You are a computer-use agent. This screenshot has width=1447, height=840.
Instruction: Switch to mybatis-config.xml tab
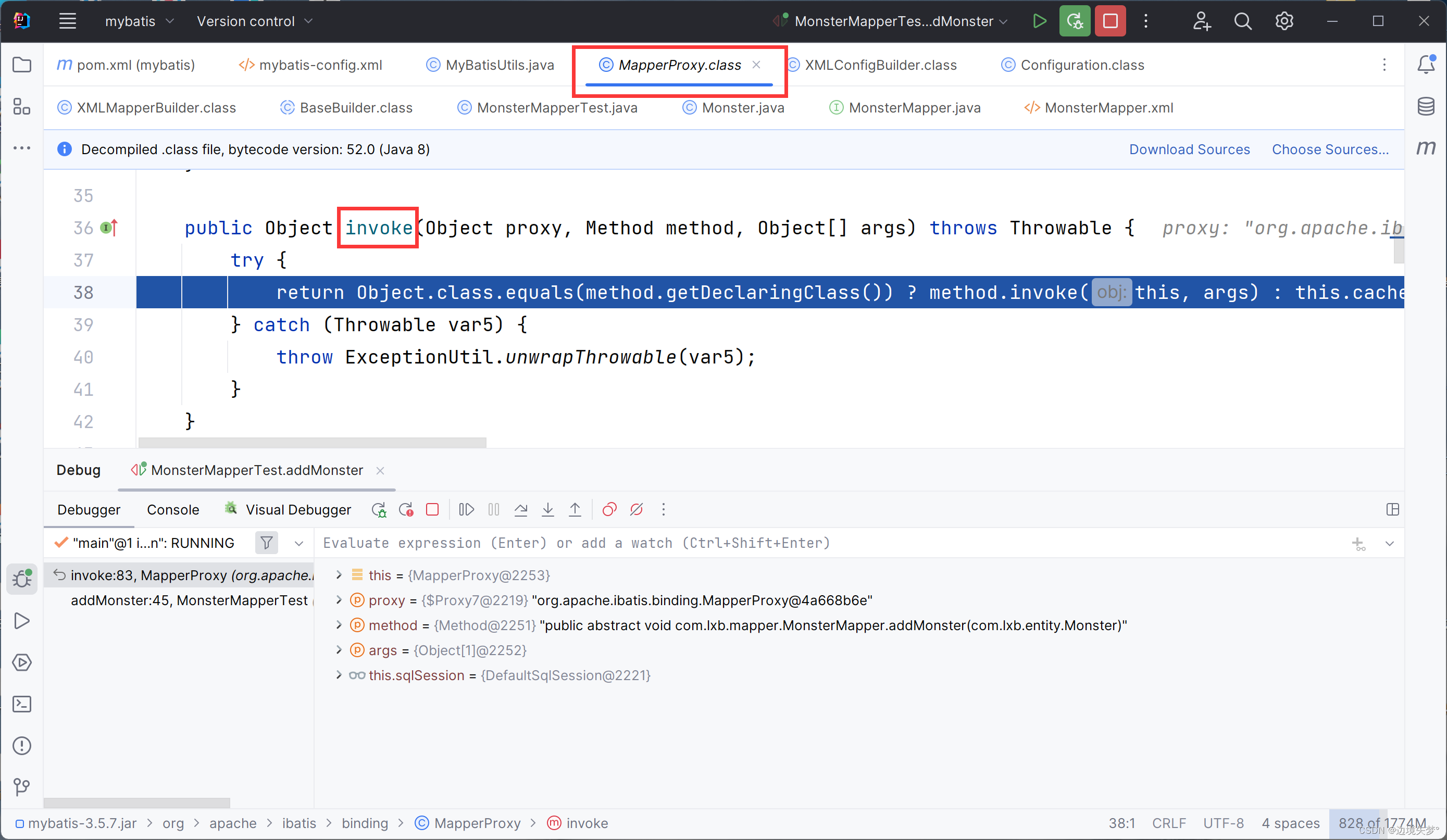click(310, 65)
